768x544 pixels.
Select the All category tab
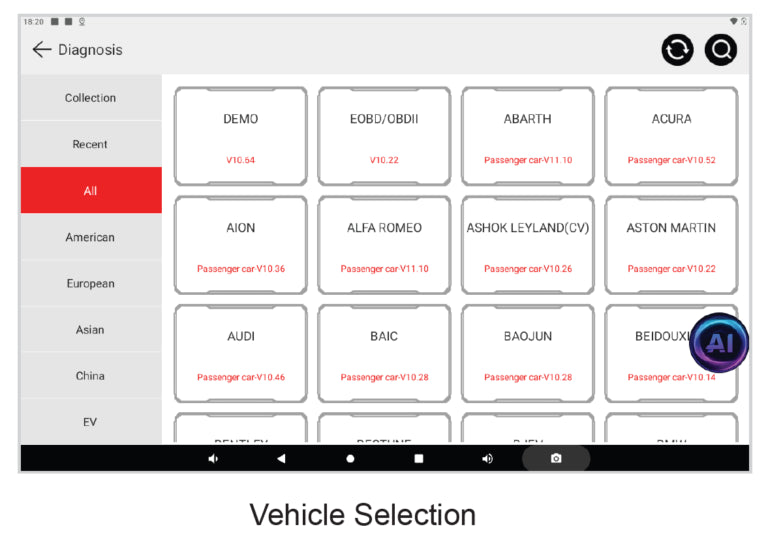pyautogui.click(x=91, y=190)
